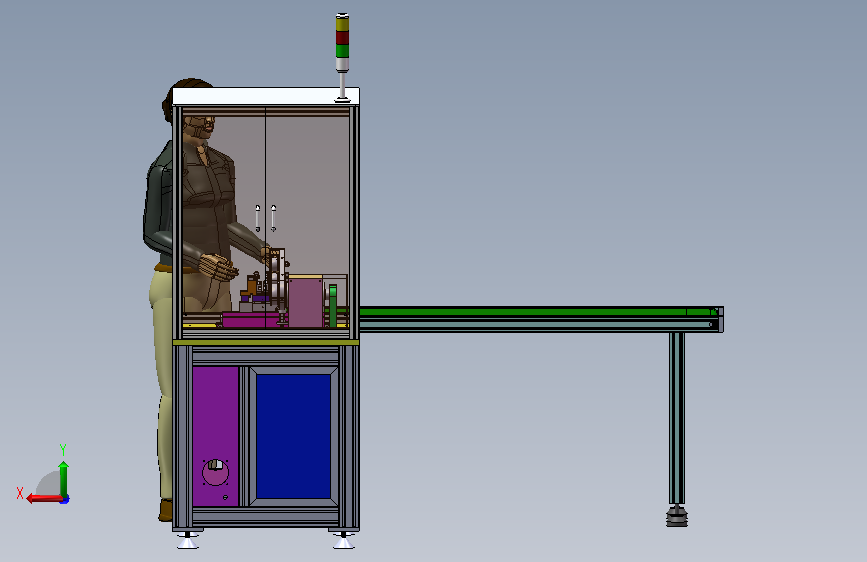This screenshot has width=867, height=562.
Task: Select the mannequin's outstretched hand
Action: 219,267
